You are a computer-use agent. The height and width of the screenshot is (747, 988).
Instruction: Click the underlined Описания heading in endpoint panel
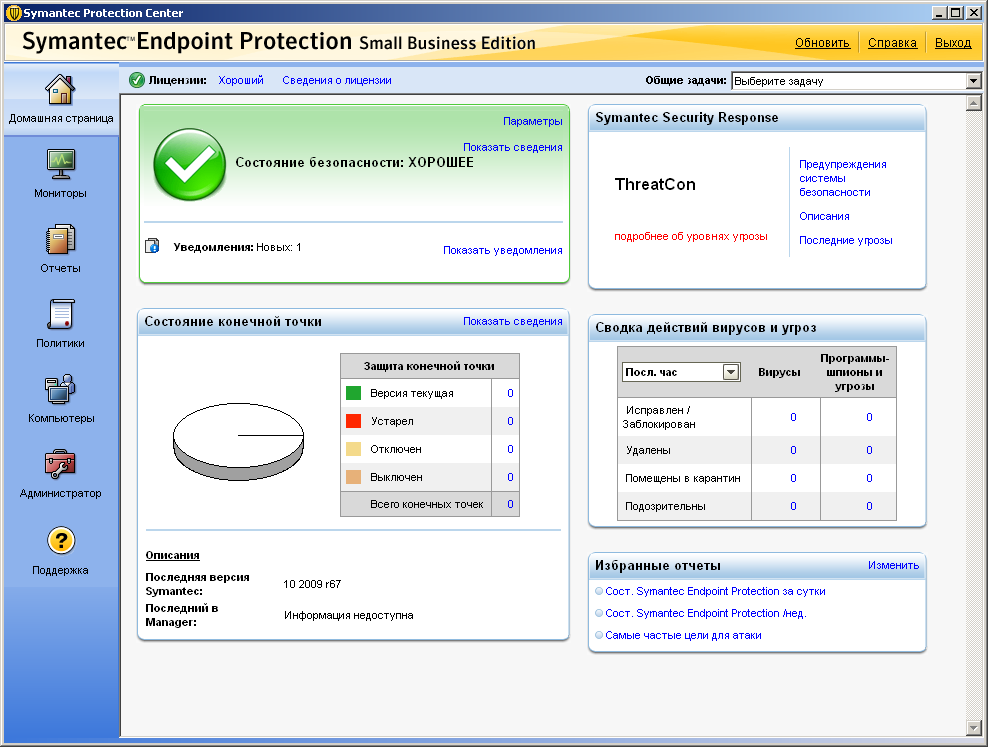(172, 555)
